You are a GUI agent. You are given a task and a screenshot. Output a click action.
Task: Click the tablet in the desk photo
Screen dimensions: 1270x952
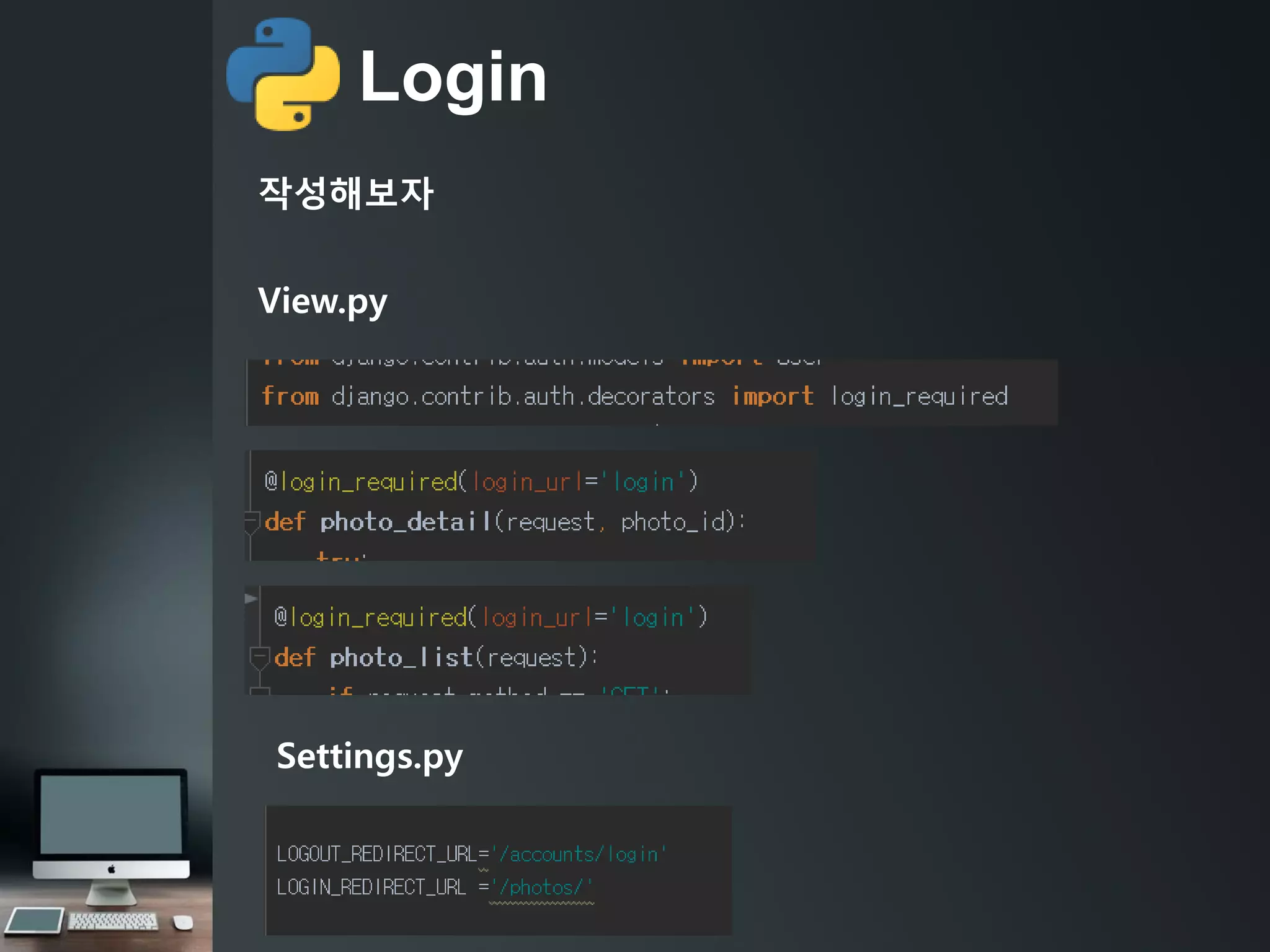point(34,920)
